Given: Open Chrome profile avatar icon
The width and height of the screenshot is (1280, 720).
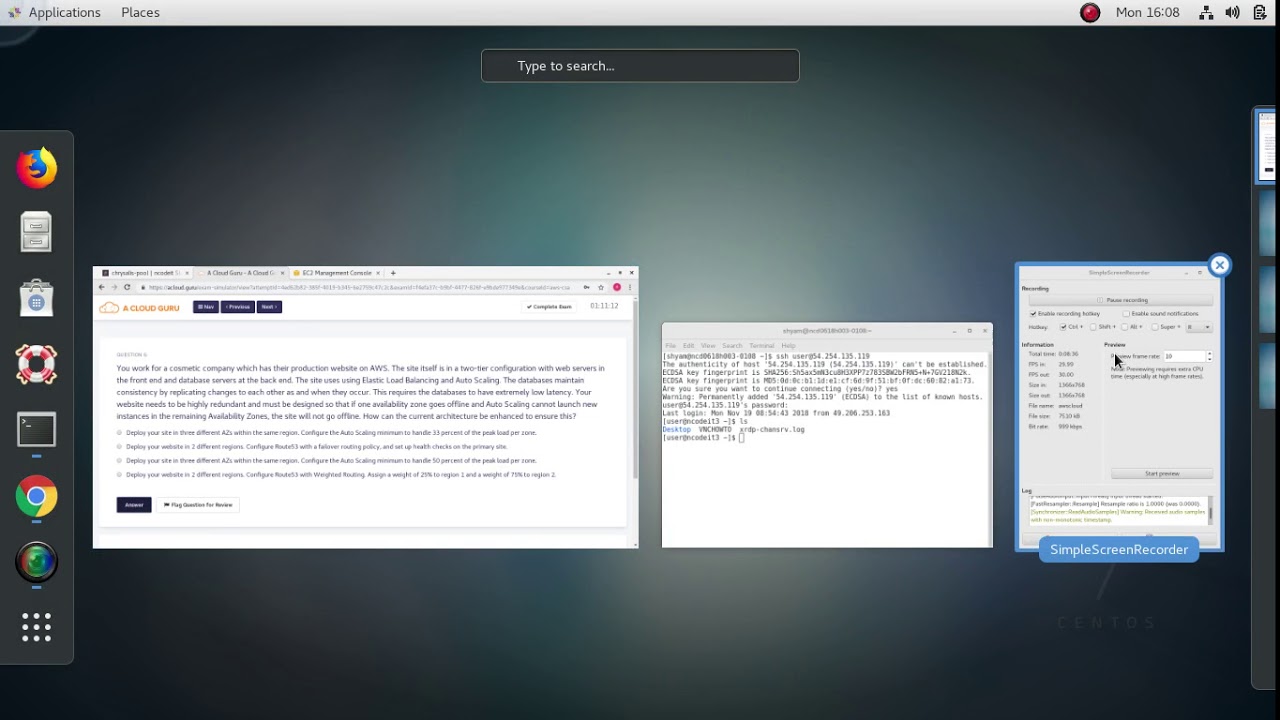Looking at the screenshot, I should click(x=617, y=287).
